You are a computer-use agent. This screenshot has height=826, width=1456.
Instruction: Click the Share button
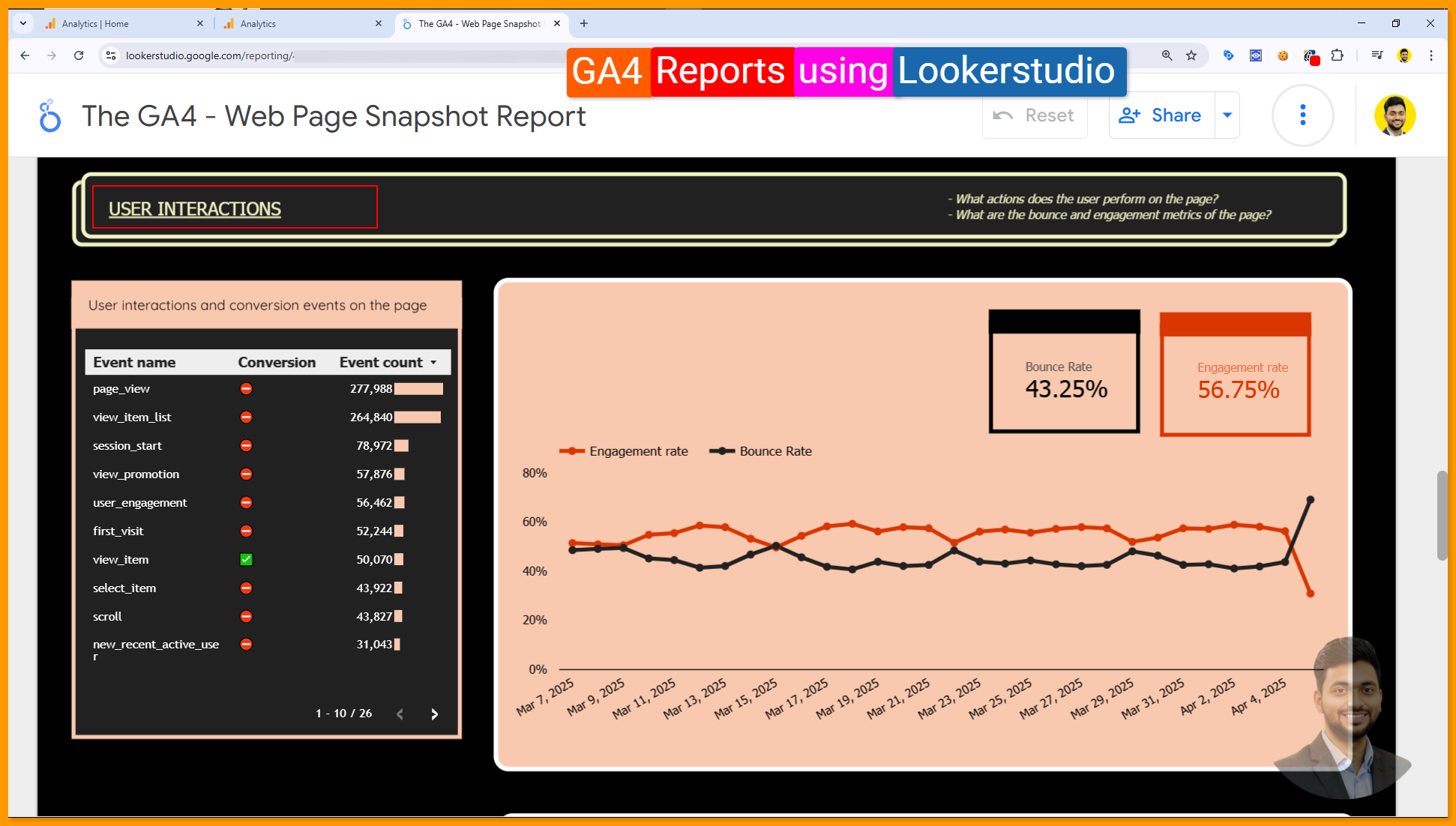(x=1161, y=115)
